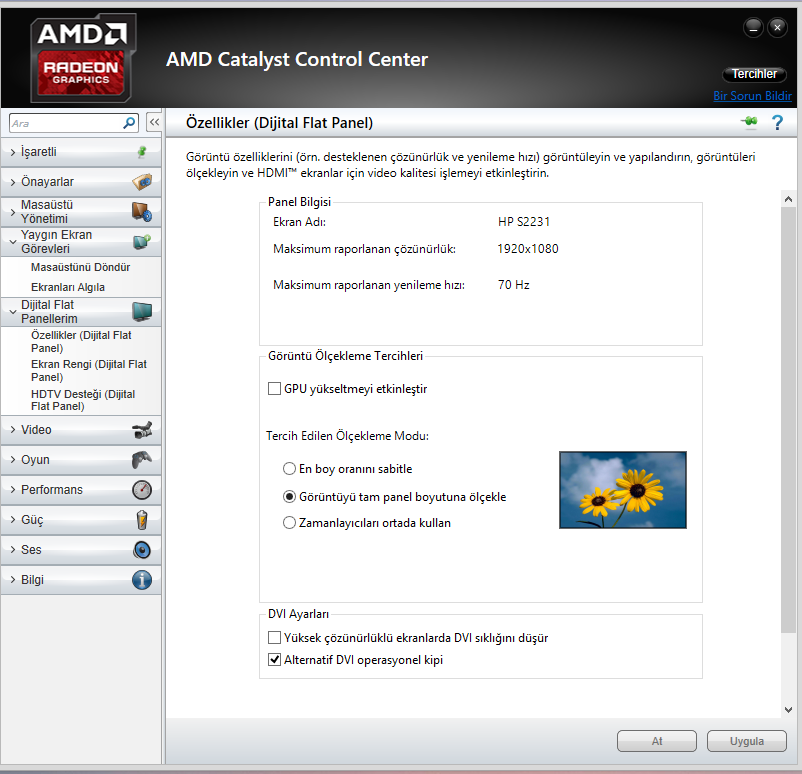This screenshot has height=774, width=802.
Task: Click the Oyun gamepad icon
Action: (142, 460)
